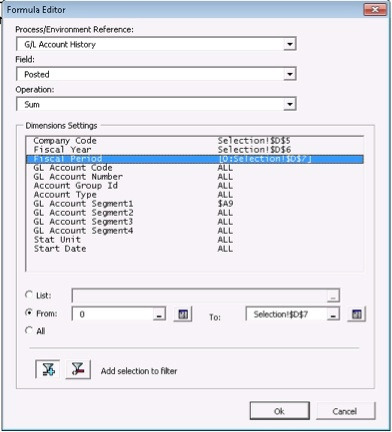Viewport: 392px width, 432px height.
Task: Click the Selection!$D$5 value
Action: coord(254,141)
